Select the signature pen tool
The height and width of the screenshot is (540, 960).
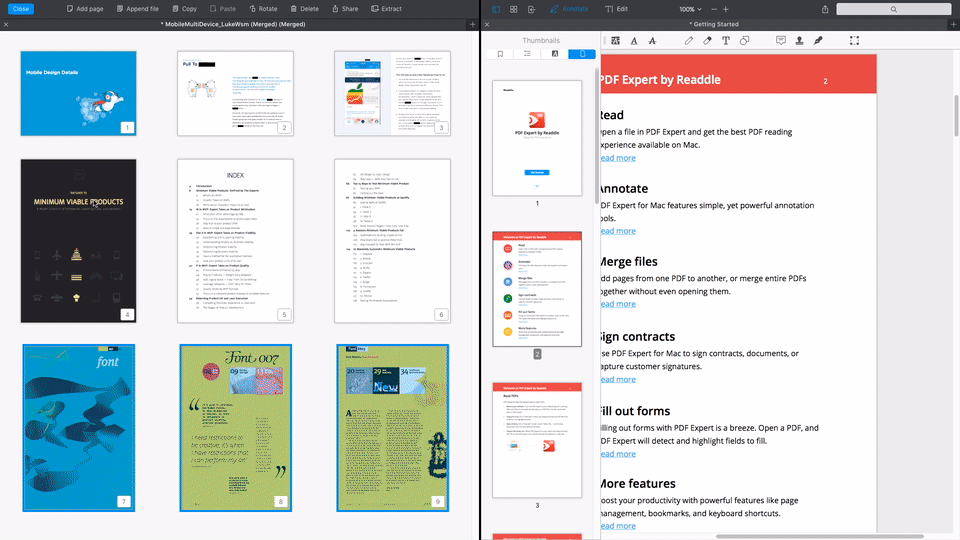point(818,40)
